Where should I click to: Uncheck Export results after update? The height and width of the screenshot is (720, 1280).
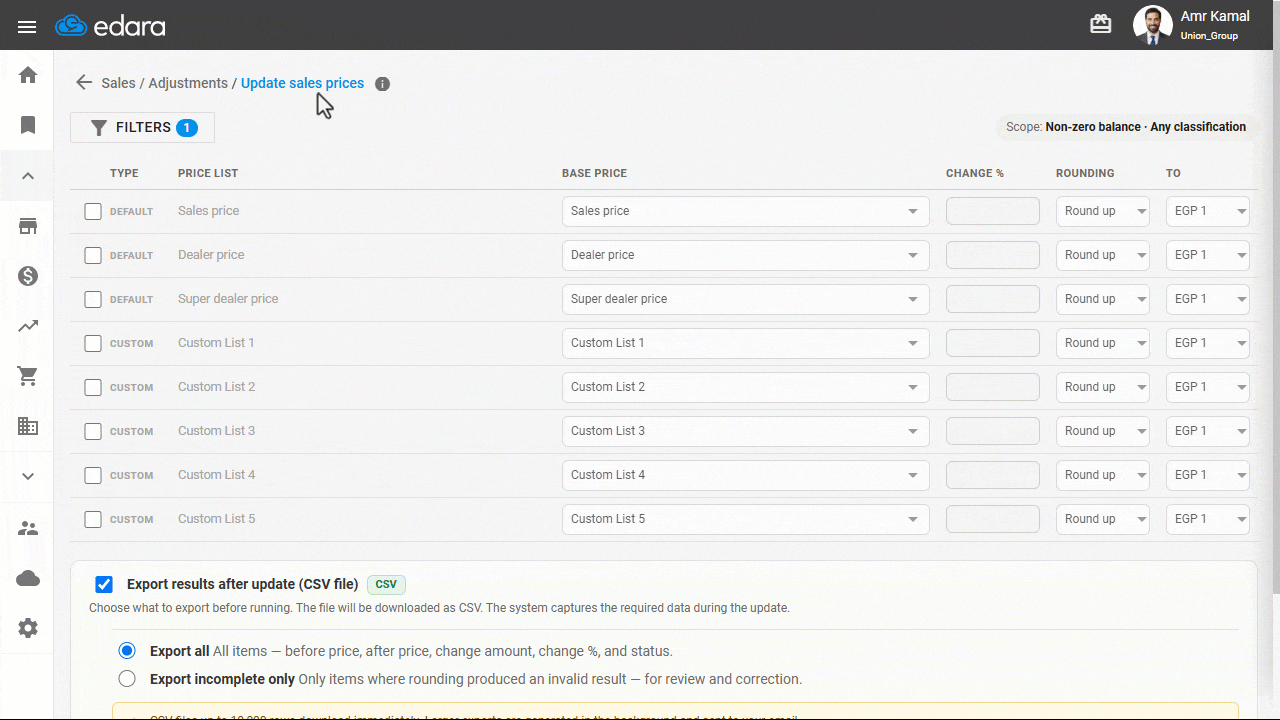pos(104,585)
